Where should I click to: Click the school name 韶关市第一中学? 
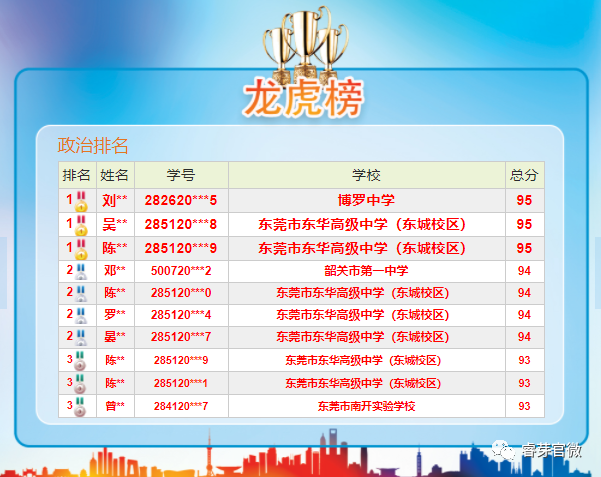tap(366, 271)
